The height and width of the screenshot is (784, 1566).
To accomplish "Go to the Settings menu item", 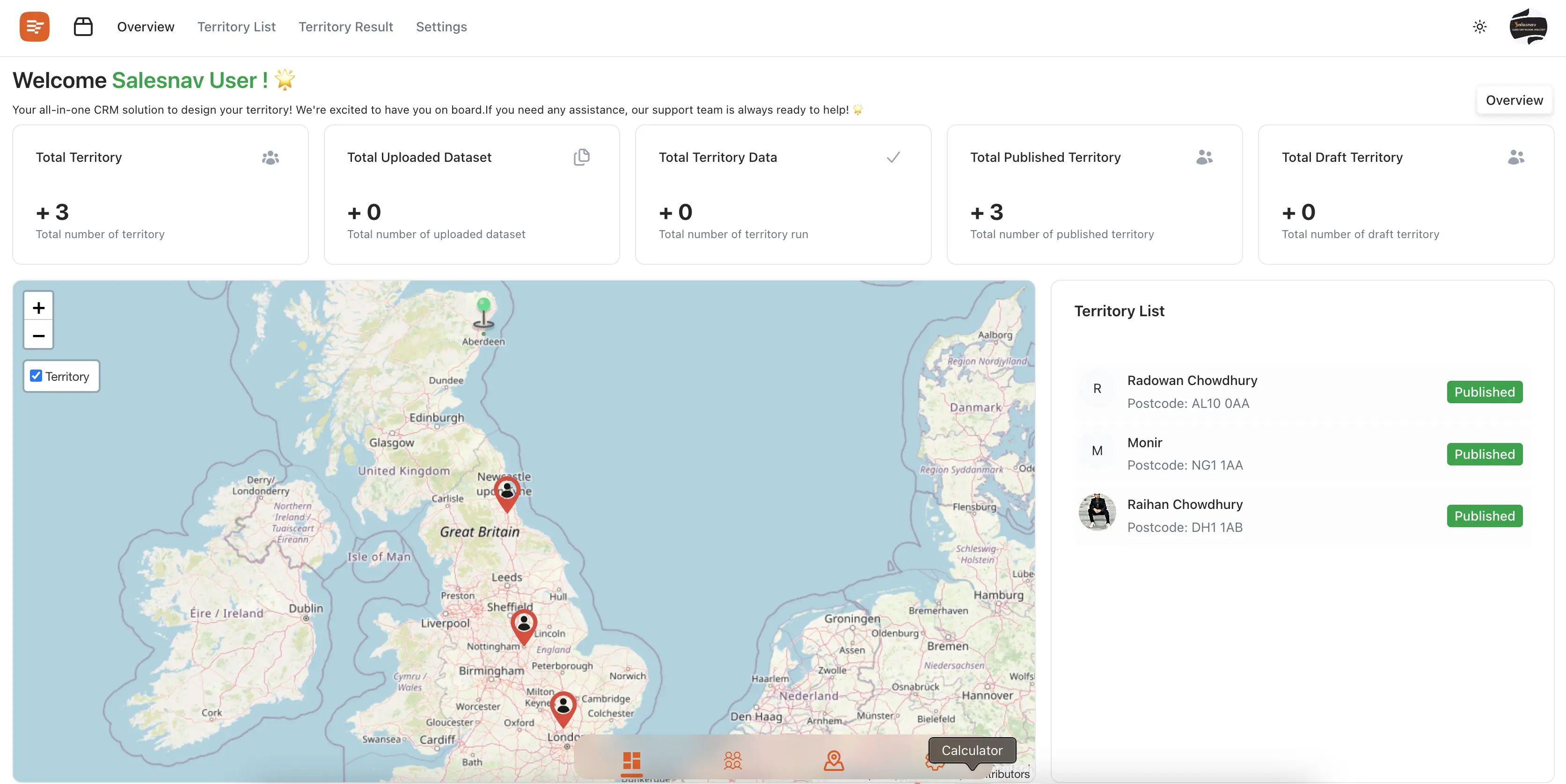I will 441,27.
